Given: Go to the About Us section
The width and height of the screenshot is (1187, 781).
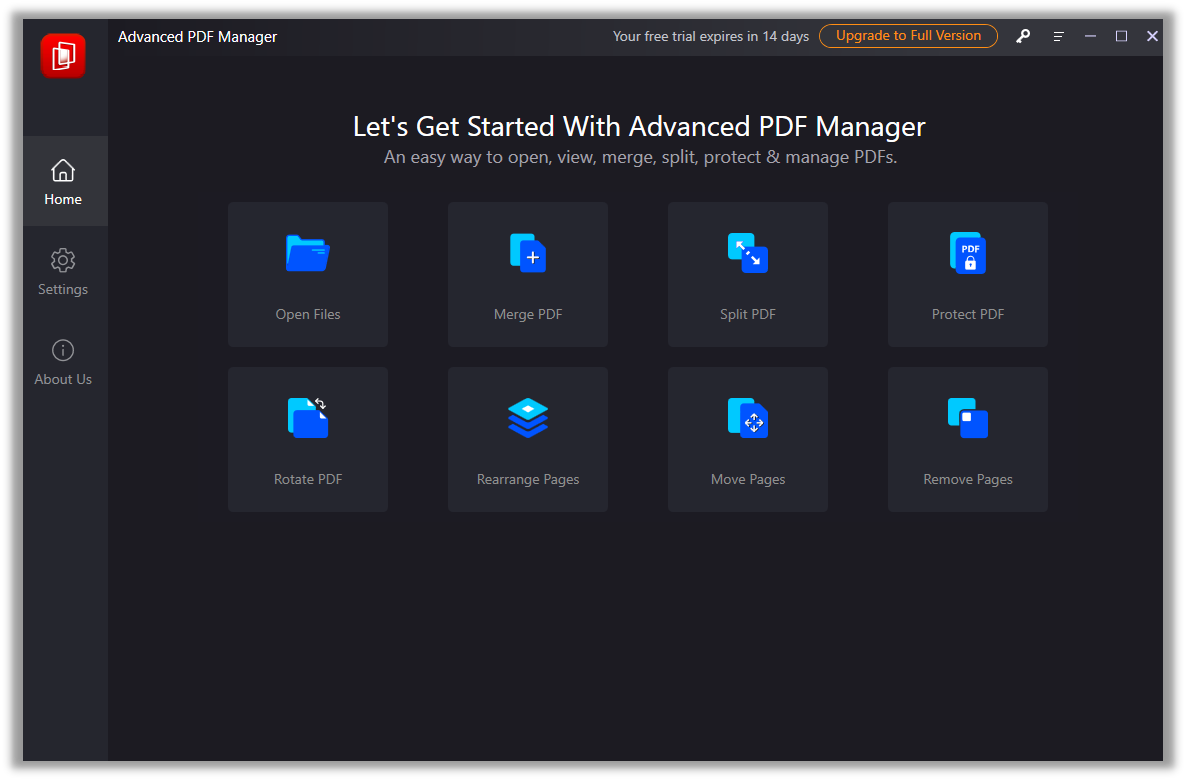Looking at the screenshot, I should click(x=63, y=362).
